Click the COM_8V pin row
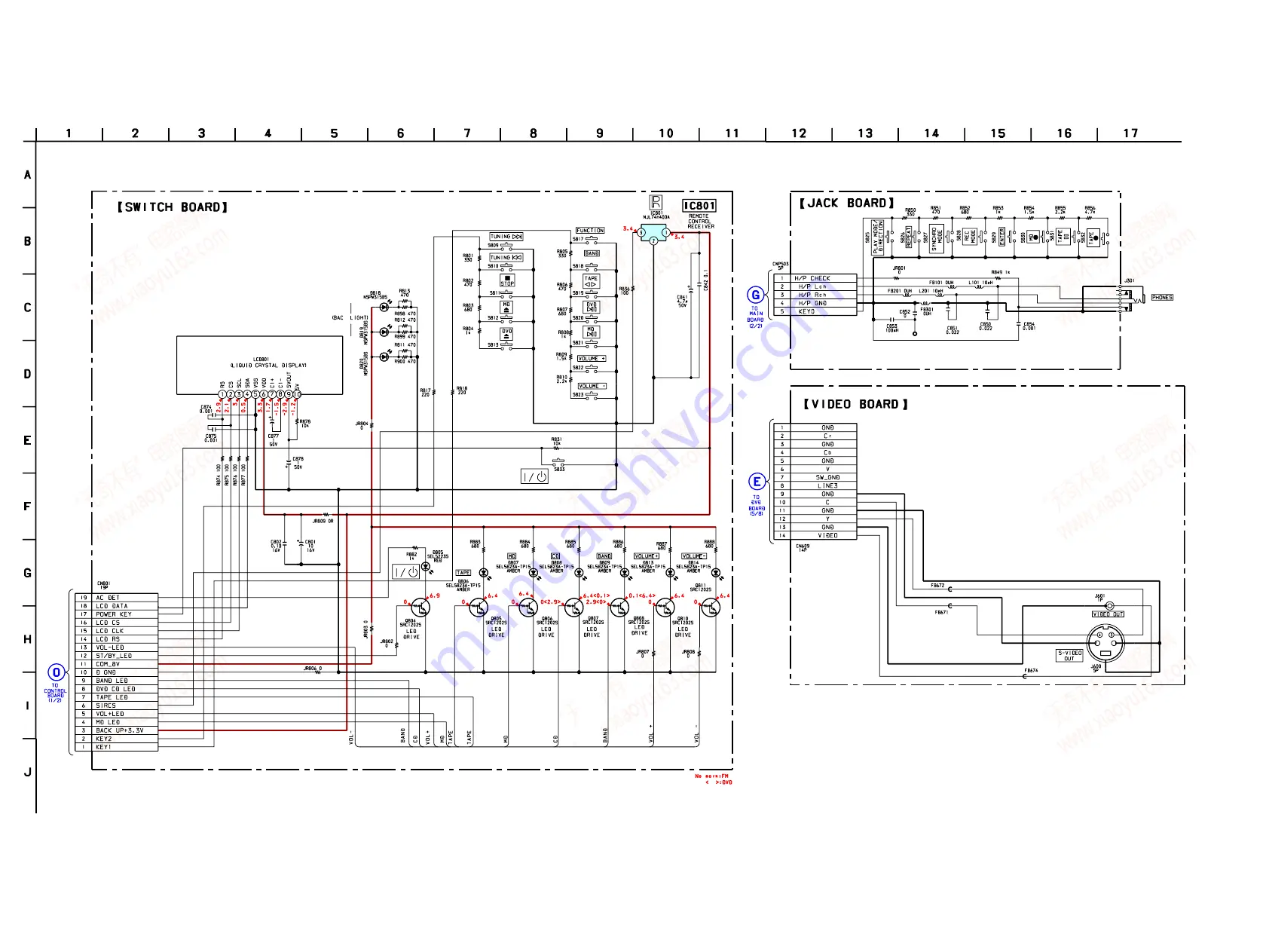Viewport: 1266px width, 952px height. pyautogui.click(x=116, y=664)
